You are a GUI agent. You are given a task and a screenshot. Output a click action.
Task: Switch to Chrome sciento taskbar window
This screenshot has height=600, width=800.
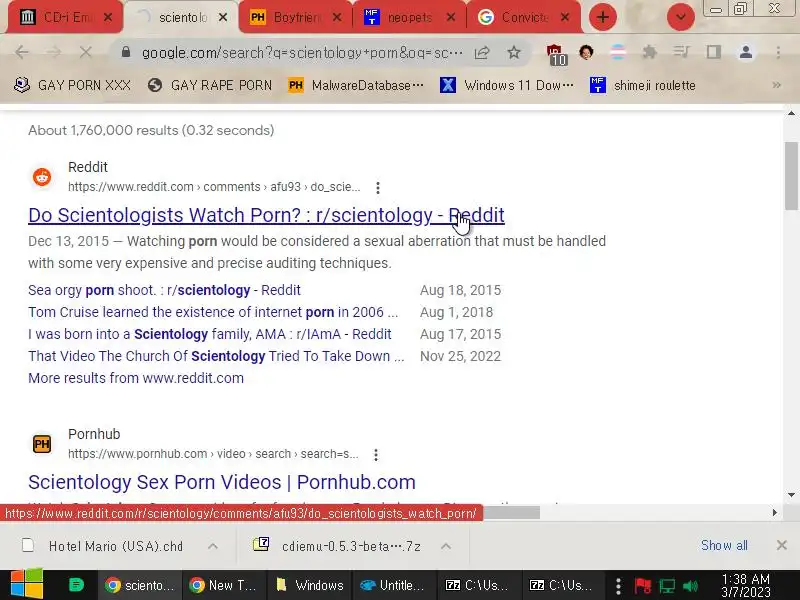(139, 585)
